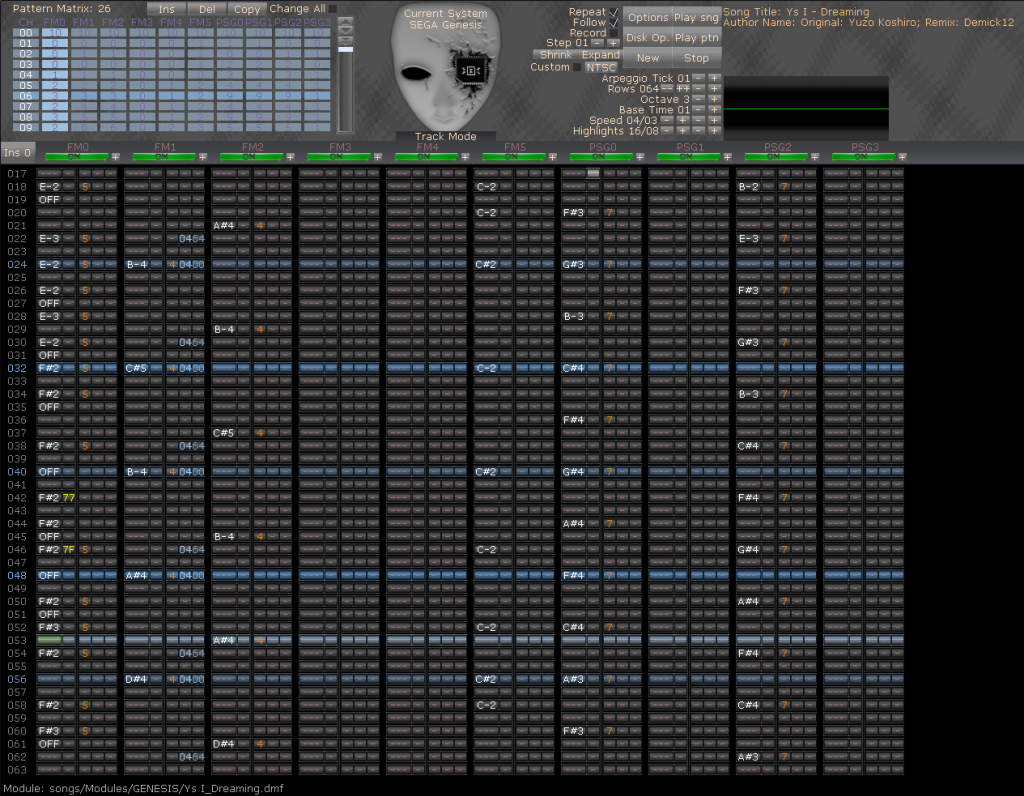Open Disk Op. file operations
This screenshot has height=796, width=1024.
pos(648,38)
